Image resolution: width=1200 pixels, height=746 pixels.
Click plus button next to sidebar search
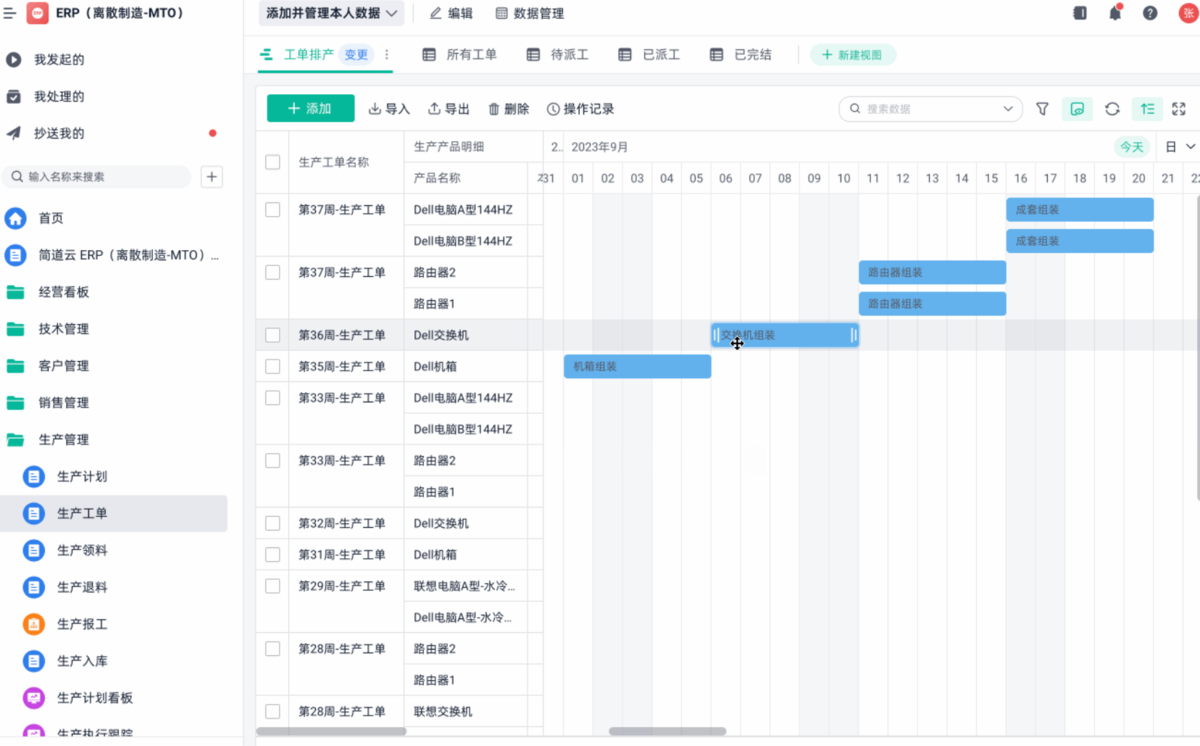coord(212,177)
